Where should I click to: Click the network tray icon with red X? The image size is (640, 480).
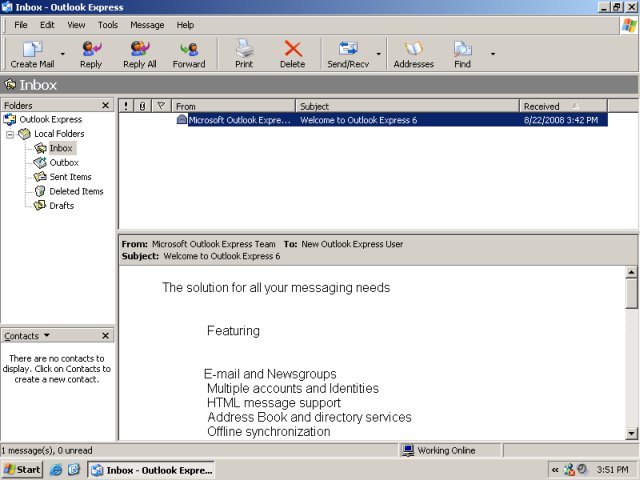click(x=569, y=470)
